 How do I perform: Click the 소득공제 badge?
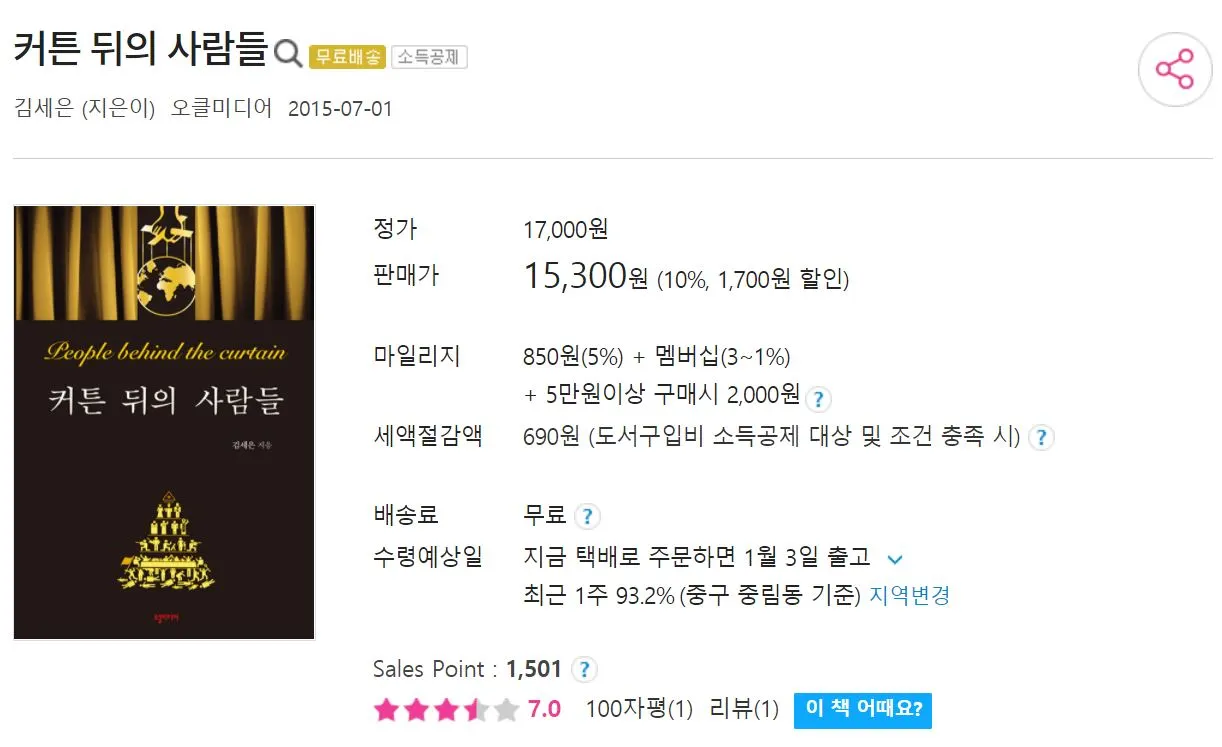click(x=428, y=57)
